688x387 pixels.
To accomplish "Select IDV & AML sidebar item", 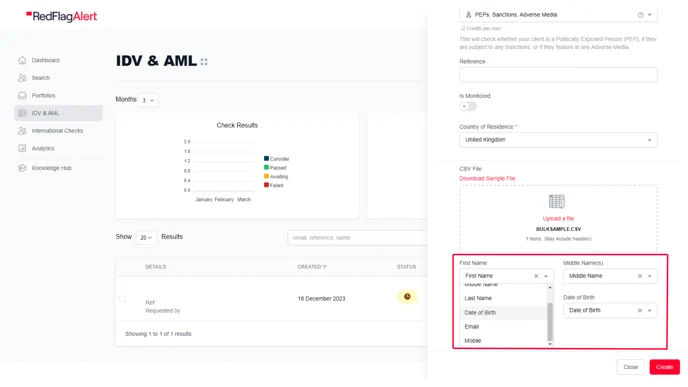I will 59,113.
